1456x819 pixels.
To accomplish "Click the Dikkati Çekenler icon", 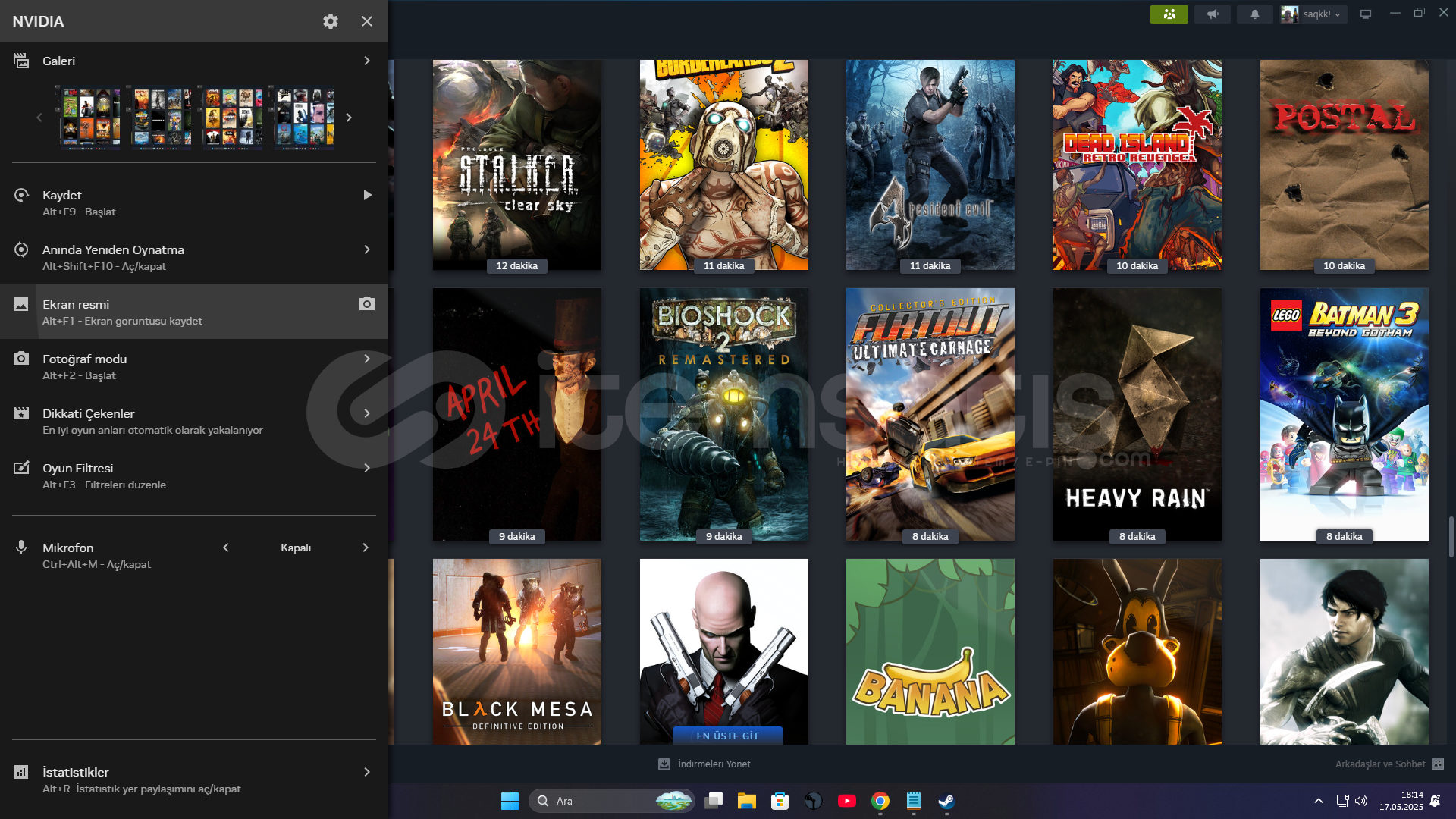I will pyautogui.click(x=21, y=413).
